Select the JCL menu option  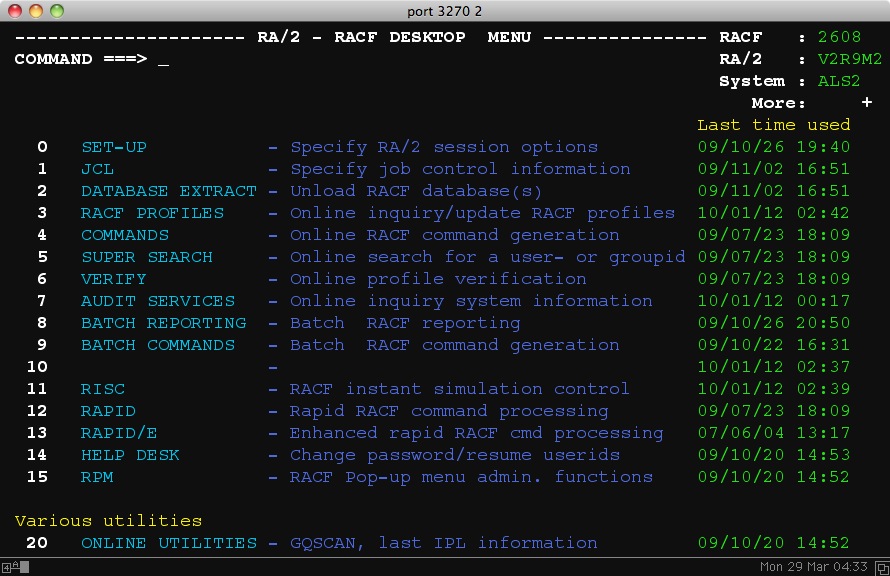[x=98, y=169]
